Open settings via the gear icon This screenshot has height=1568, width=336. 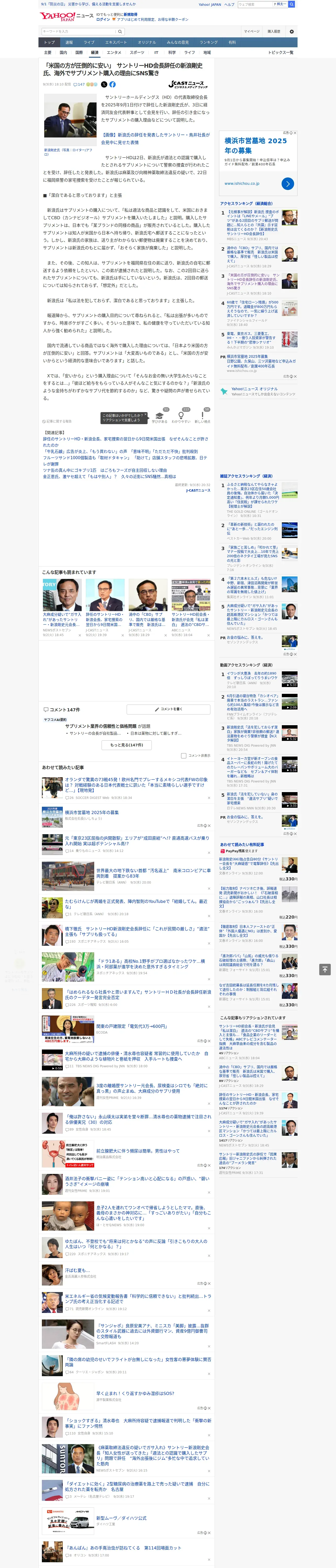coord(292,32)
